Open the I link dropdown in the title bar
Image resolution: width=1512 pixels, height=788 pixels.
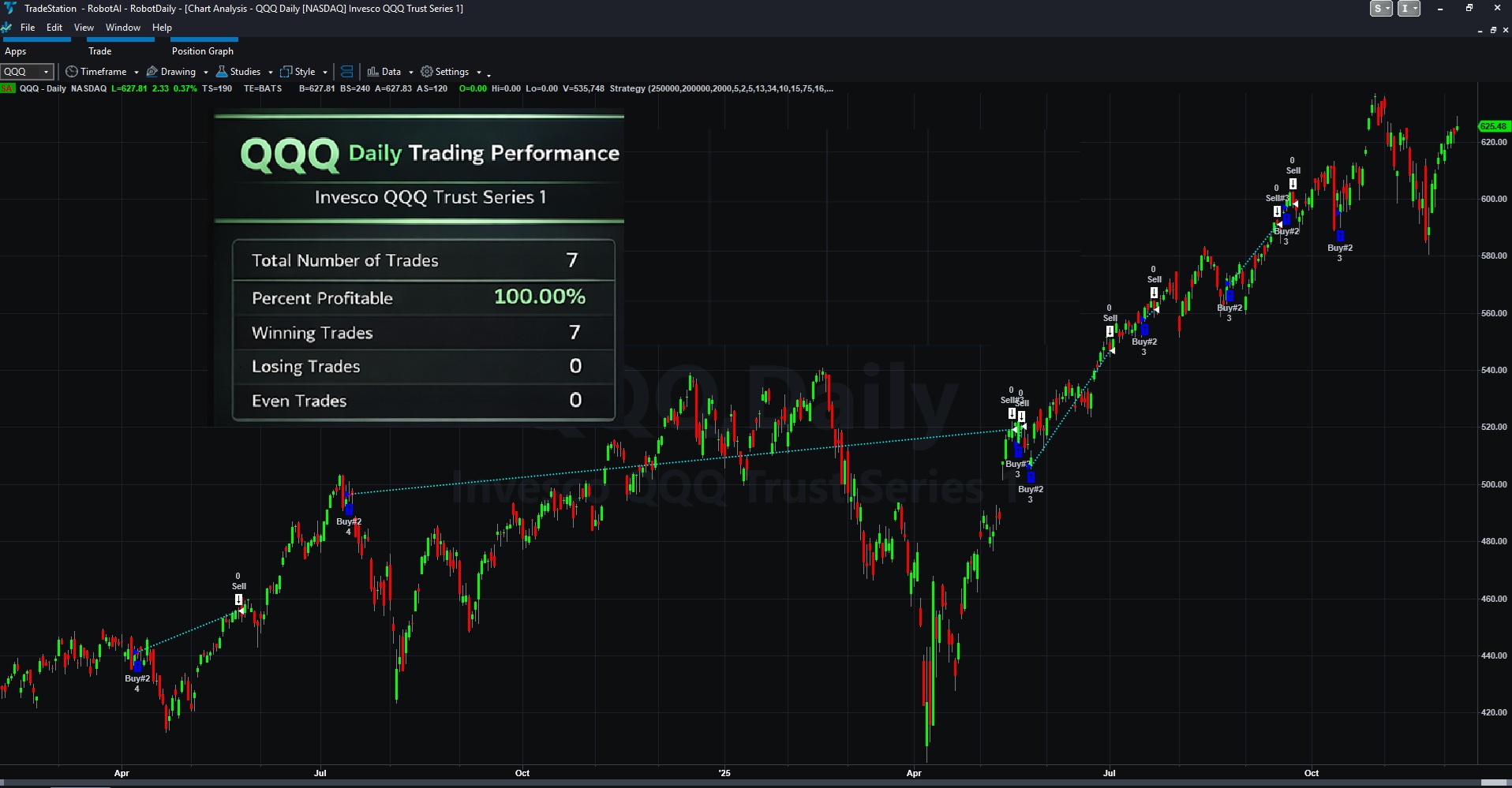coord(1409,9)
